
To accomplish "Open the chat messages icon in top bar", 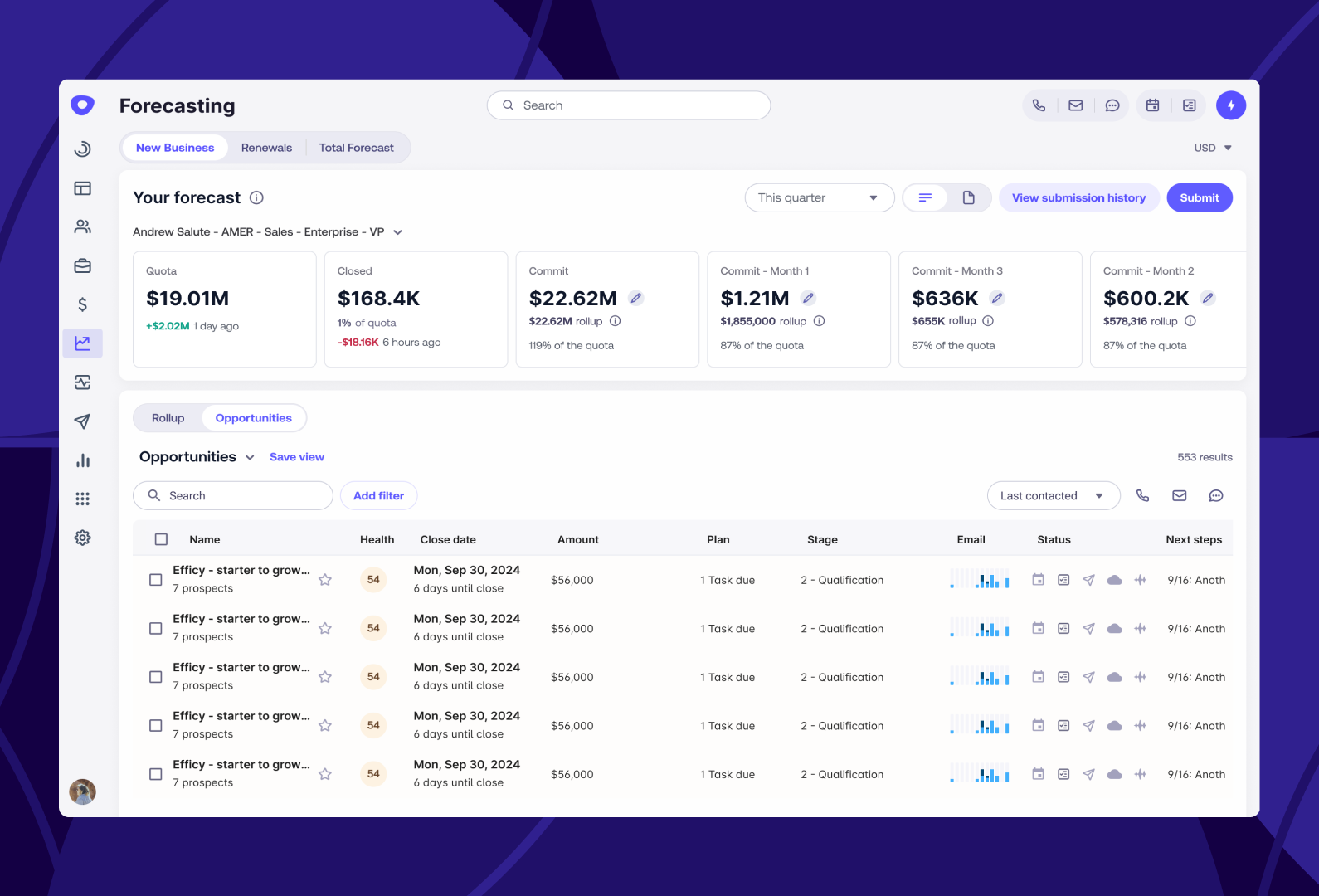I will (1112, 105).
